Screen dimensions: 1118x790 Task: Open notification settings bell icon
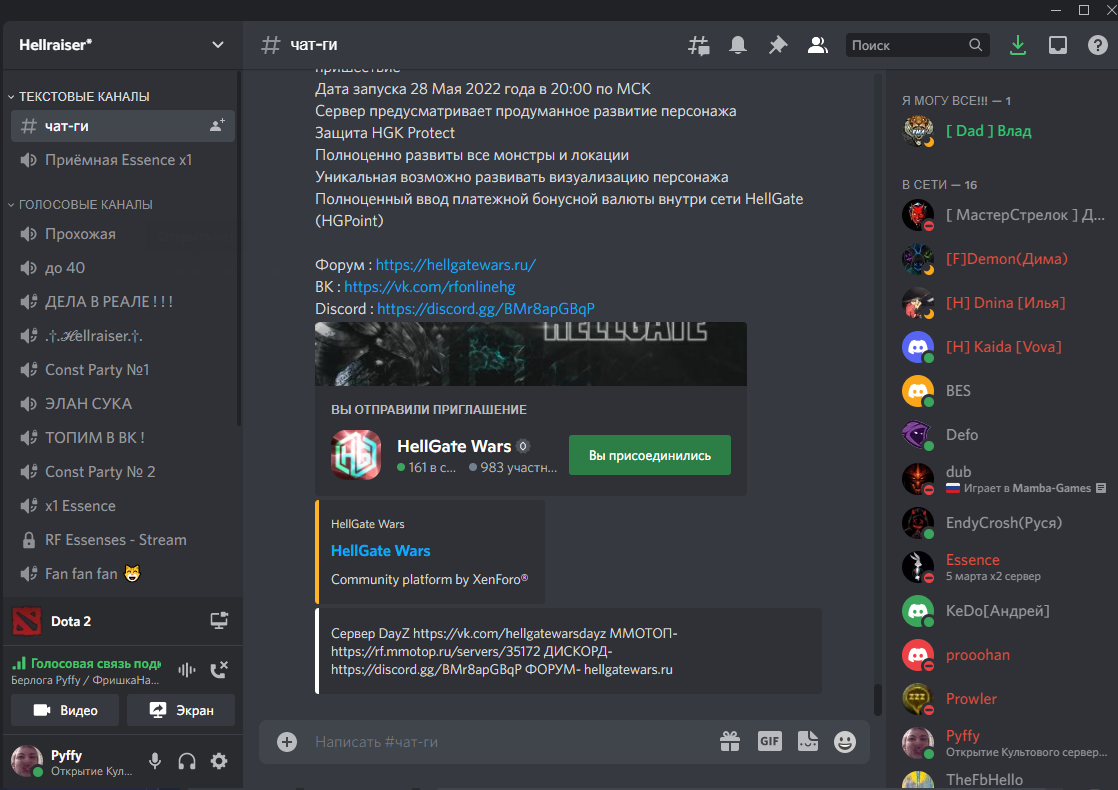(x=738, y=46)
